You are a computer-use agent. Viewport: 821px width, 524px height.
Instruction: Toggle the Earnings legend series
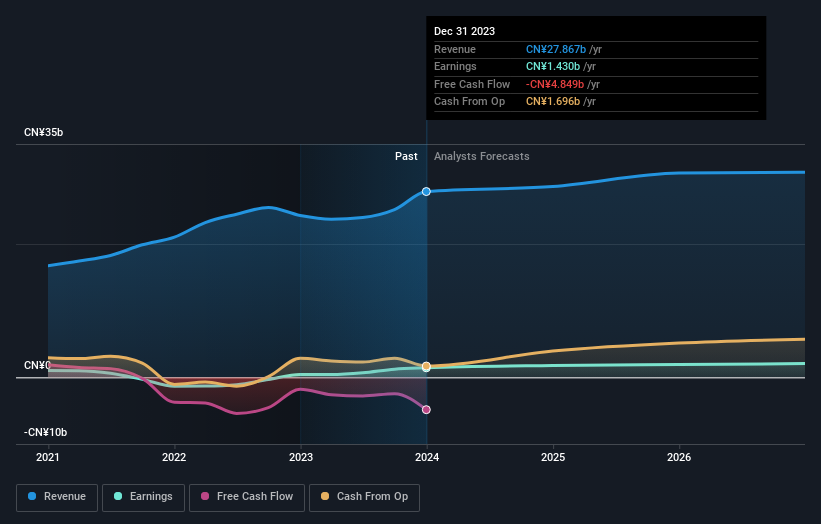(x=143, y=497)
